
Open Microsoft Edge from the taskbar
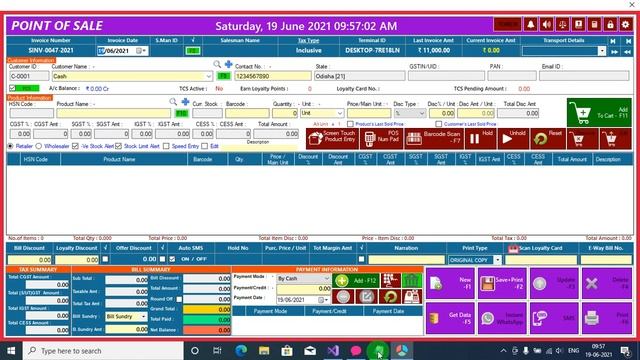pyautogui.click(x=241, y=350)
